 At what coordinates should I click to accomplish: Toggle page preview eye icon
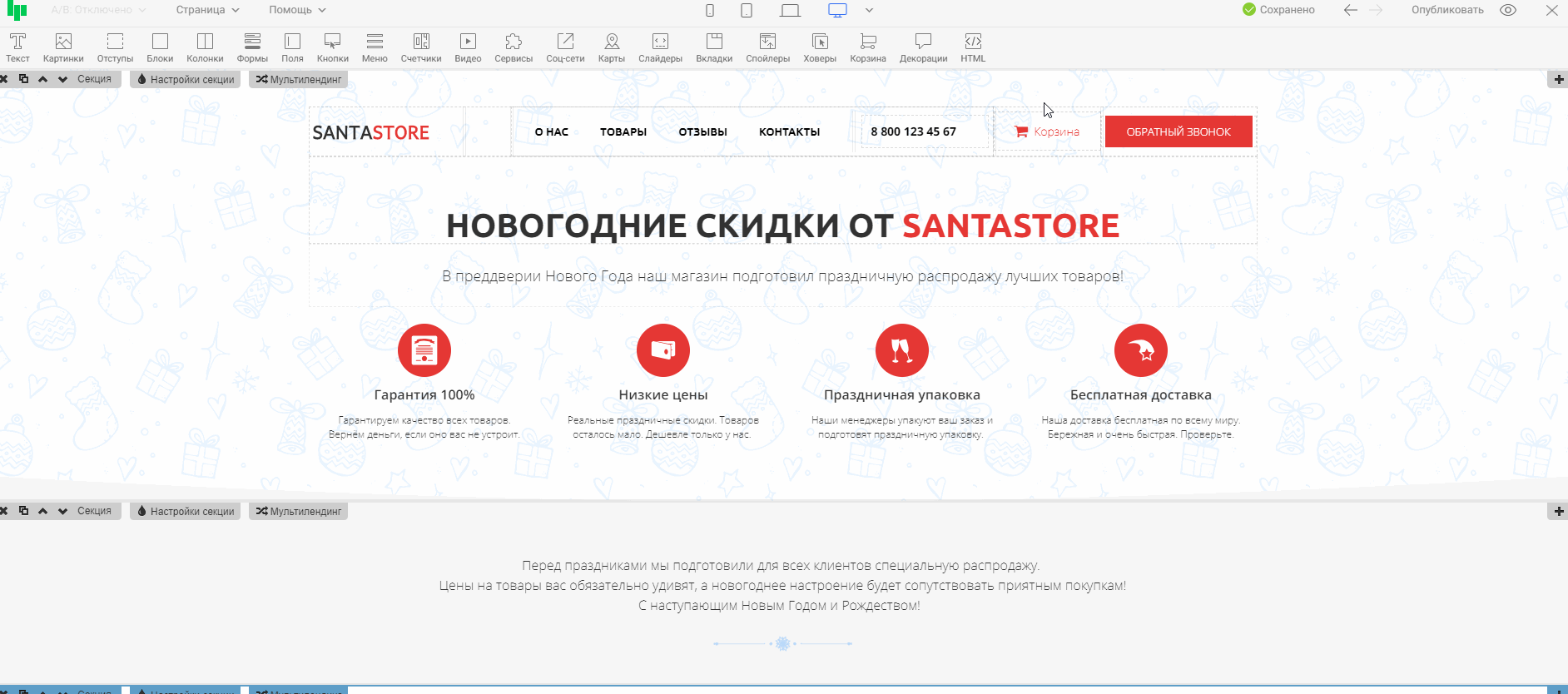coord(1508,10)
